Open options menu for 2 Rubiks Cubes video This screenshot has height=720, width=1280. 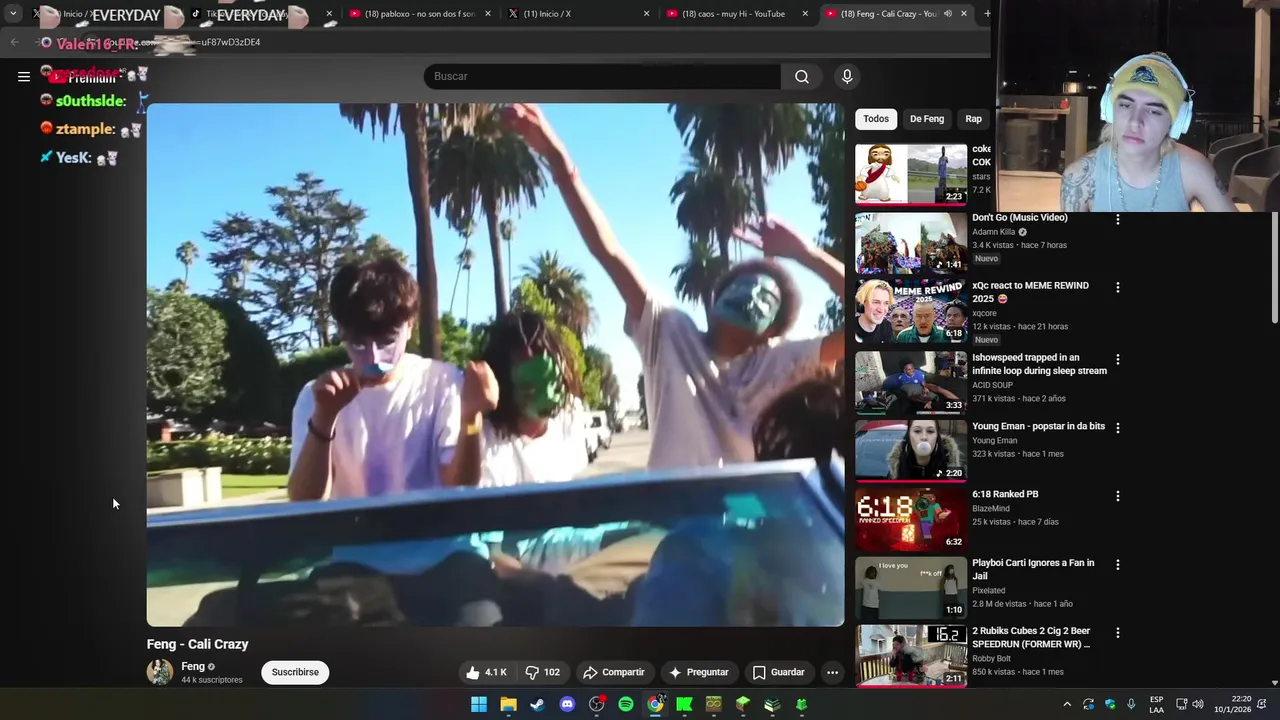click(1118, 632)
